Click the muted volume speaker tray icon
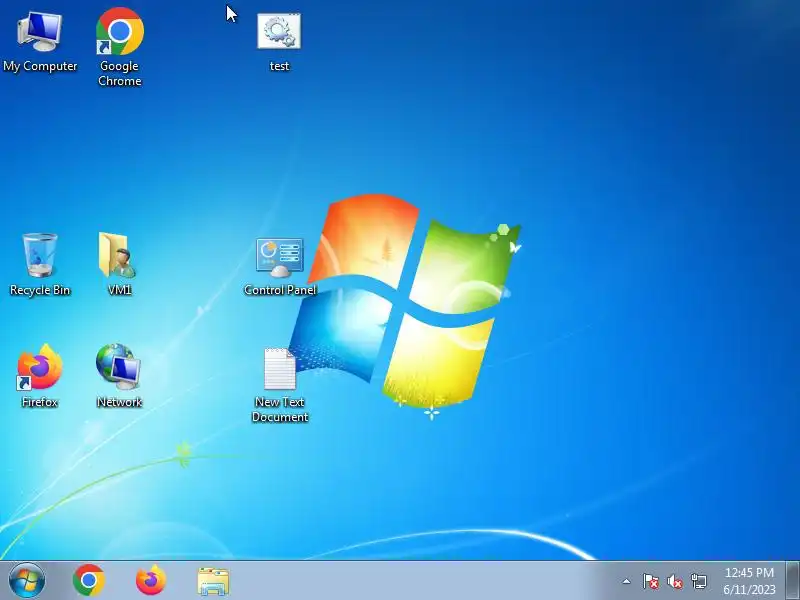This screenshot has height=600, width=800. tap(674, 581)
